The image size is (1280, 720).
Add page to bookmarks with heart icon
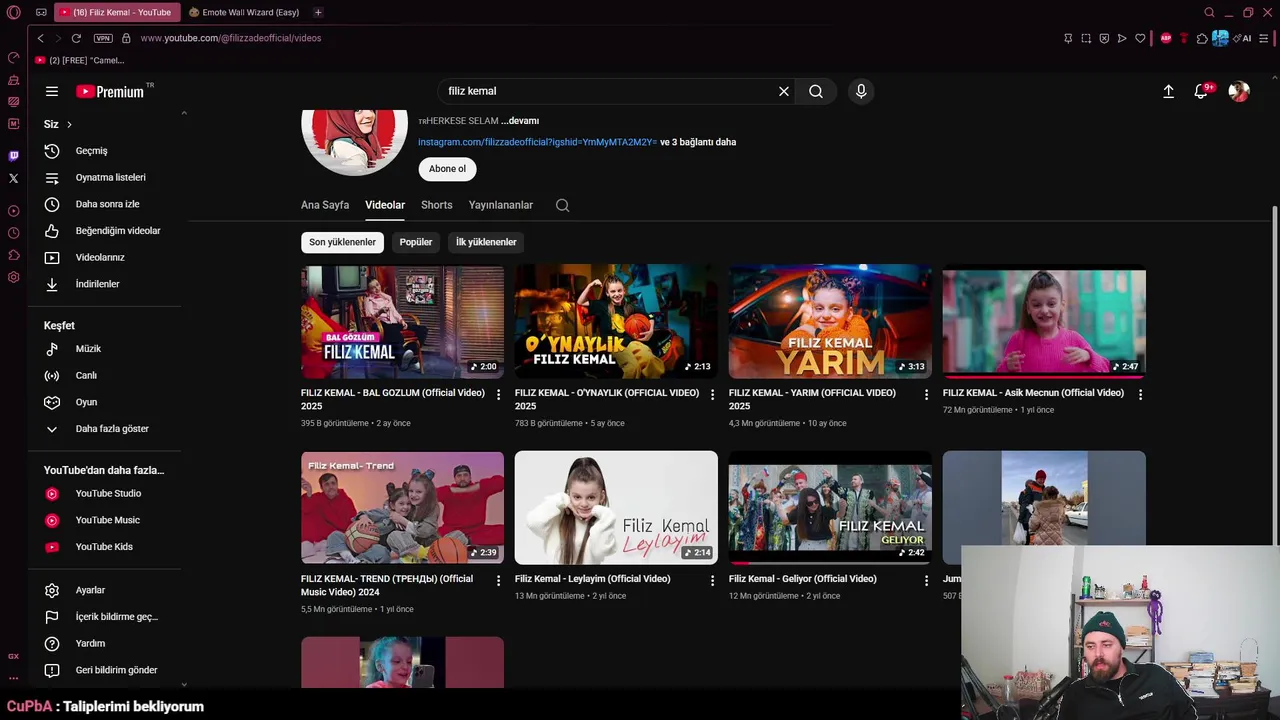point(1140,38)
